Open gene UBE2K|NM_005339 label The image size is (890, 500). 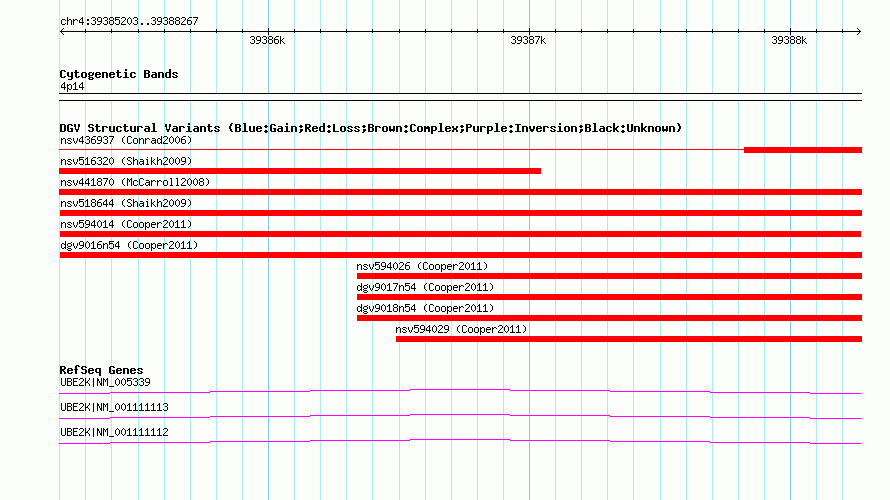click(x=106, y=383)
